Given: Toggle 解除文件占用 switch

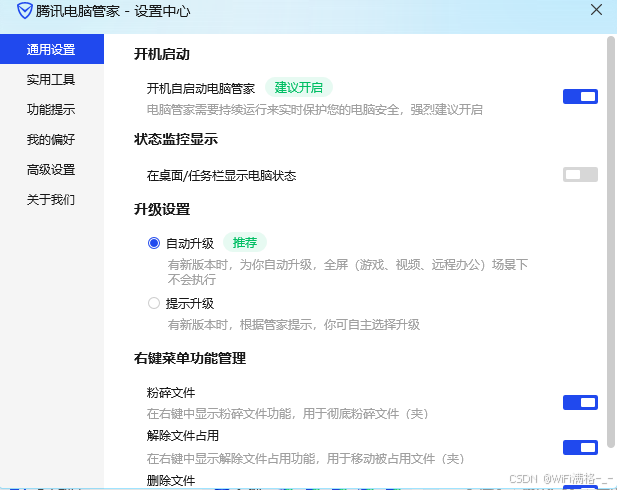Looking at the screenshot, I should tap(580, 447).
